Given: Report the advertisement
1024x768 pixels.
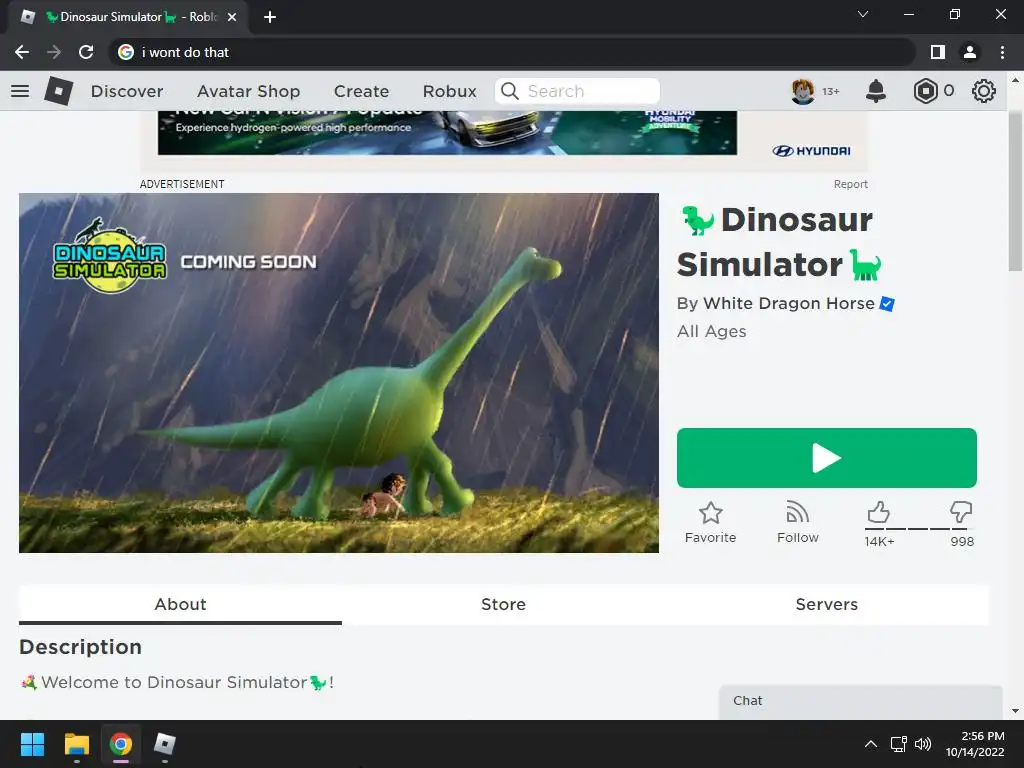Looking at the screenshot, I should 850,184.
